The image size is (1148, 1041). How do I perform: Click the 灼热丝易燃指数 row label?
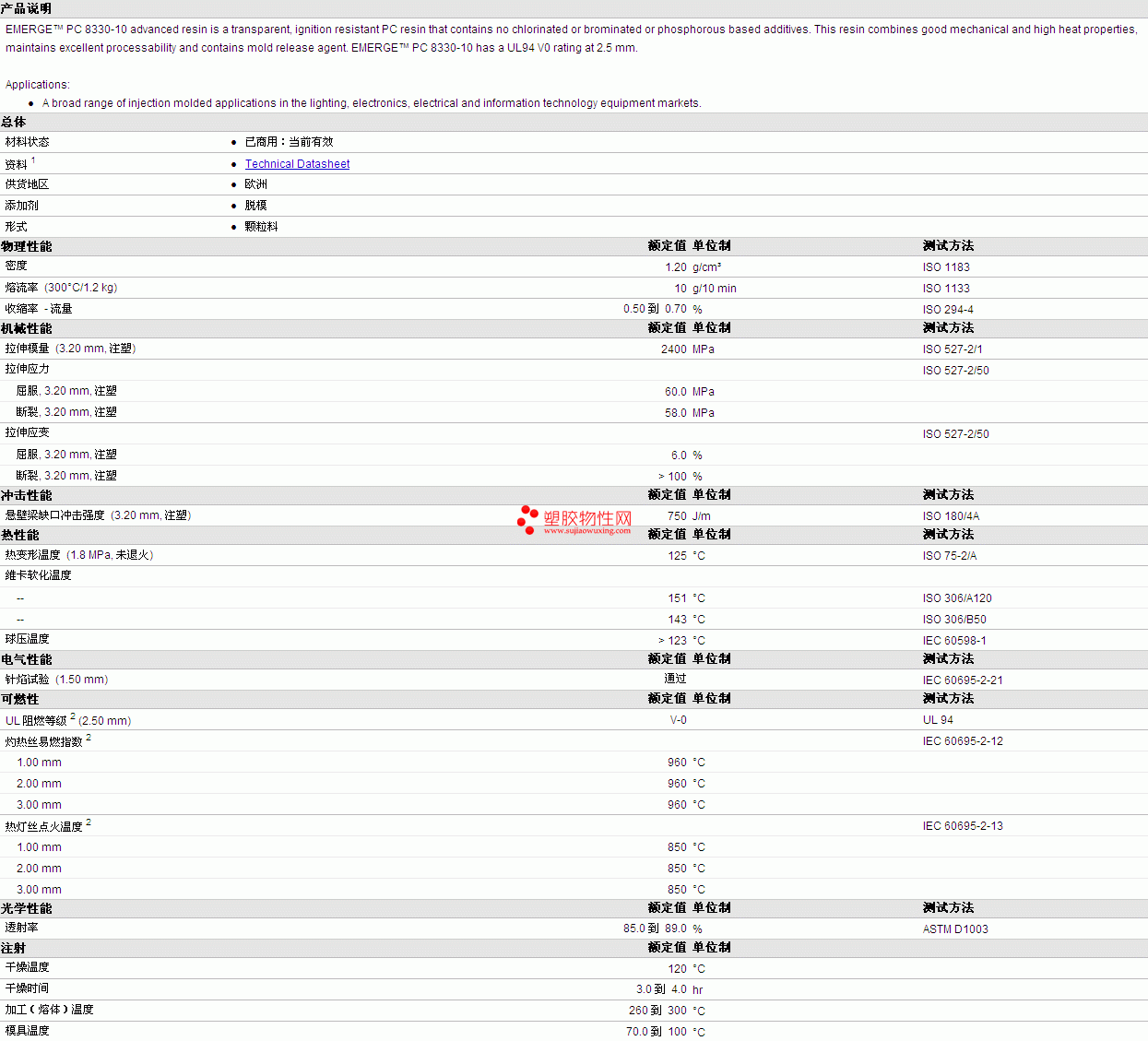pyautogui.click(x=48, y=740)
